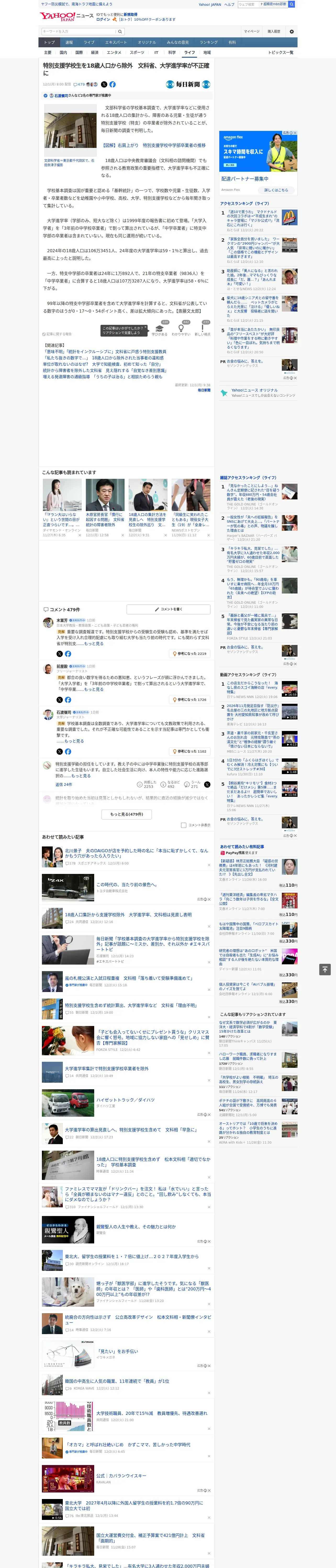Open the ログイン link in the header
The height and width of the screenshot is (1568, 336).
103,20
